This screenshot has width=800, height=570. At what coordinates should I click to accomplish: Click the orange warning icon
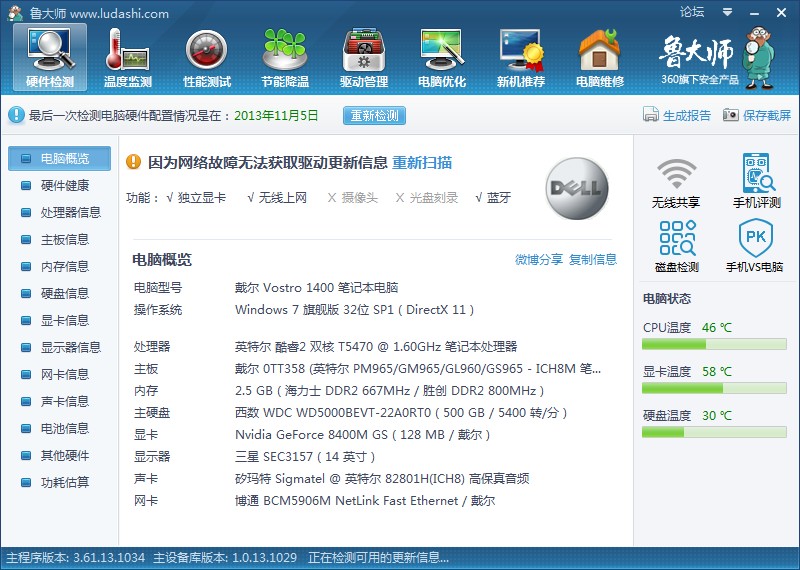(x=133, y=162)
